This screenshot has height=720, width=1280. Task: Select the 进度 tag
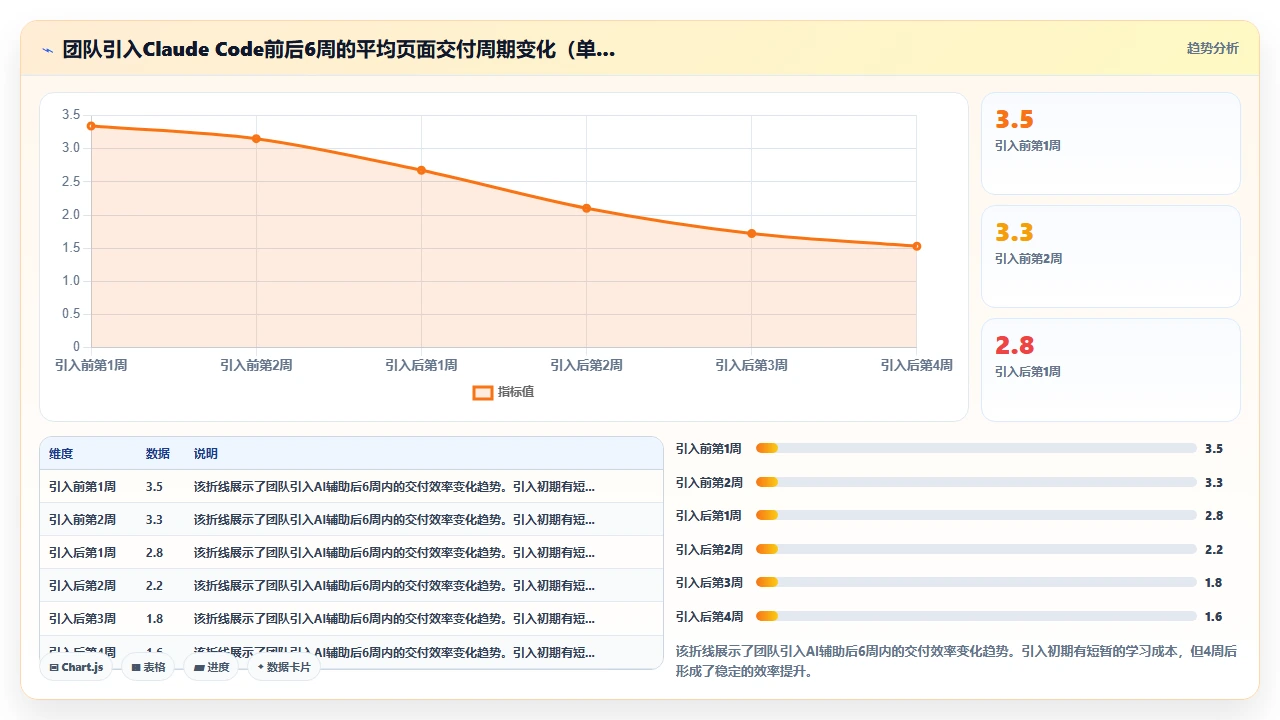pyautogui.click(x=211, y=667)
